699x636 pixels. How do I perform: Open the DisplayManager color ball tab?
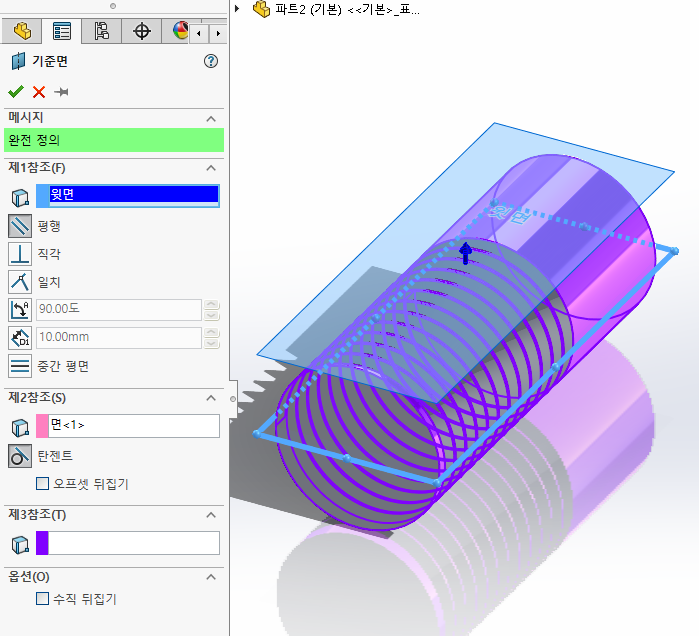pos(180,31)
